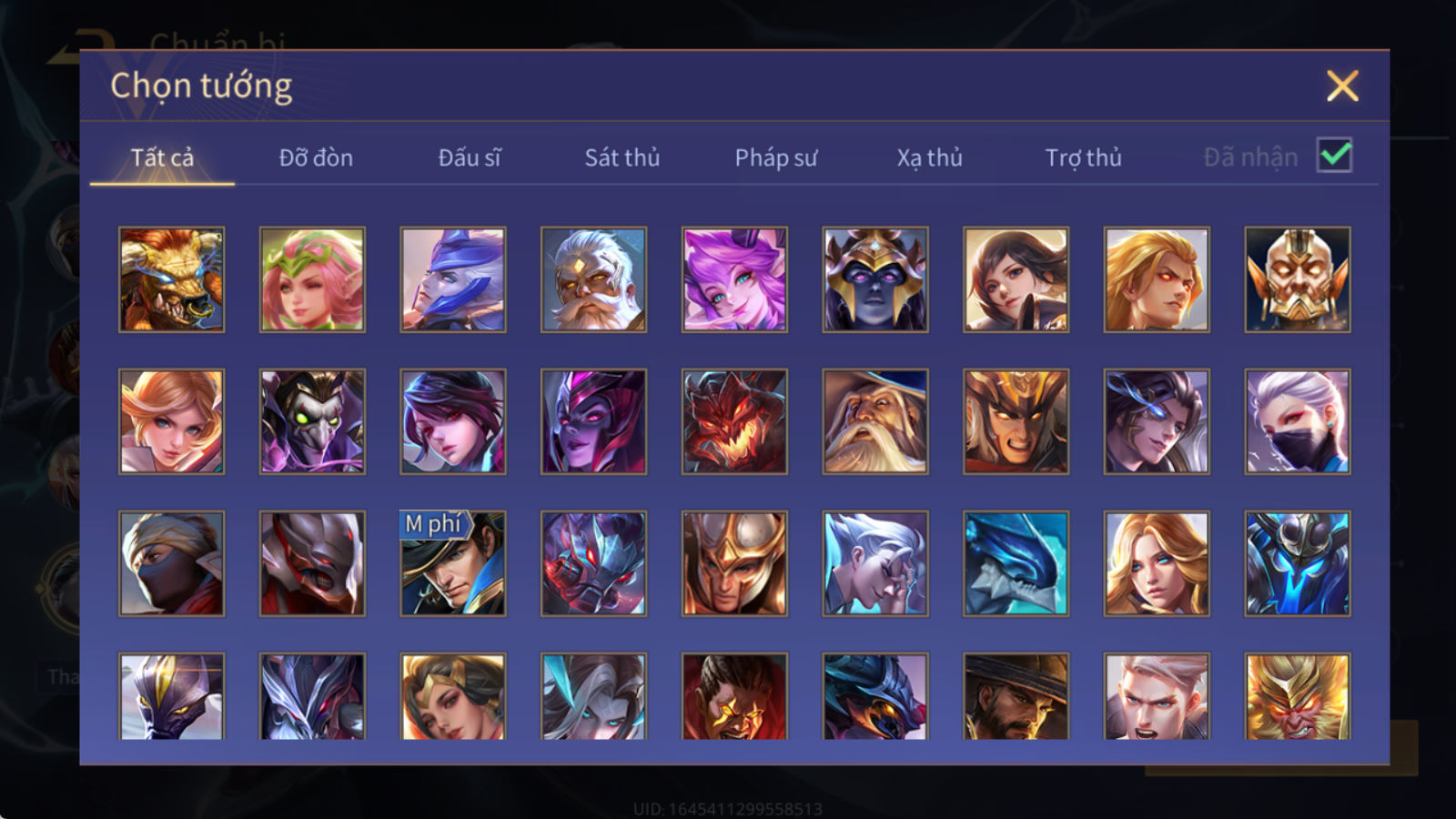This screenshot has height=819, width=1456.
Task: Select the bull-headed hero portrait
Action: 171,279
